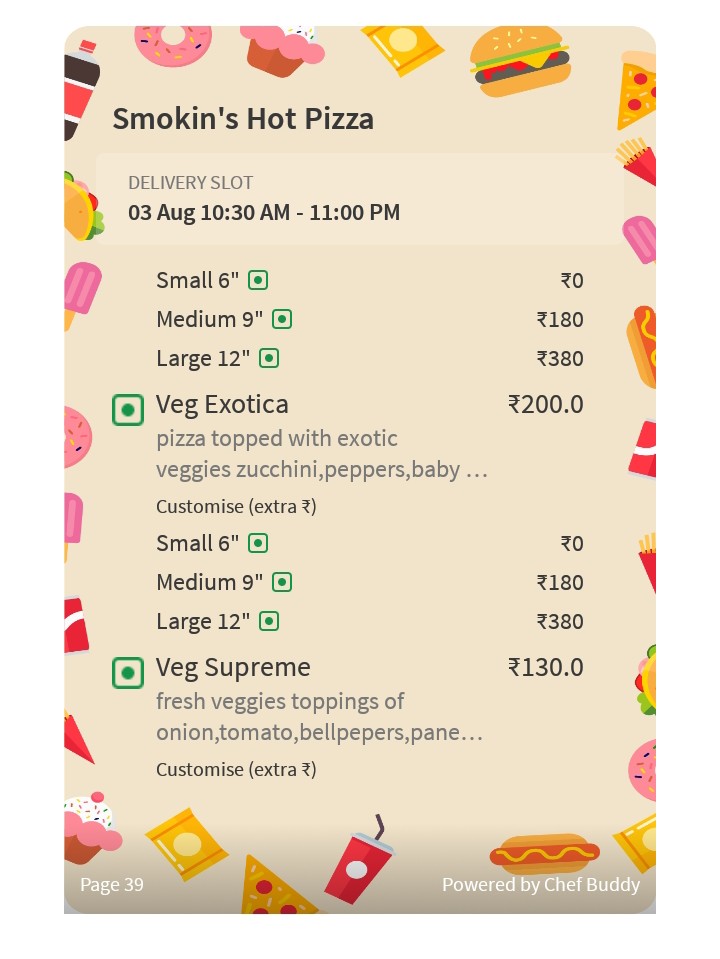
Task: Click the Page 39 label
Action: tap(112, 884)
